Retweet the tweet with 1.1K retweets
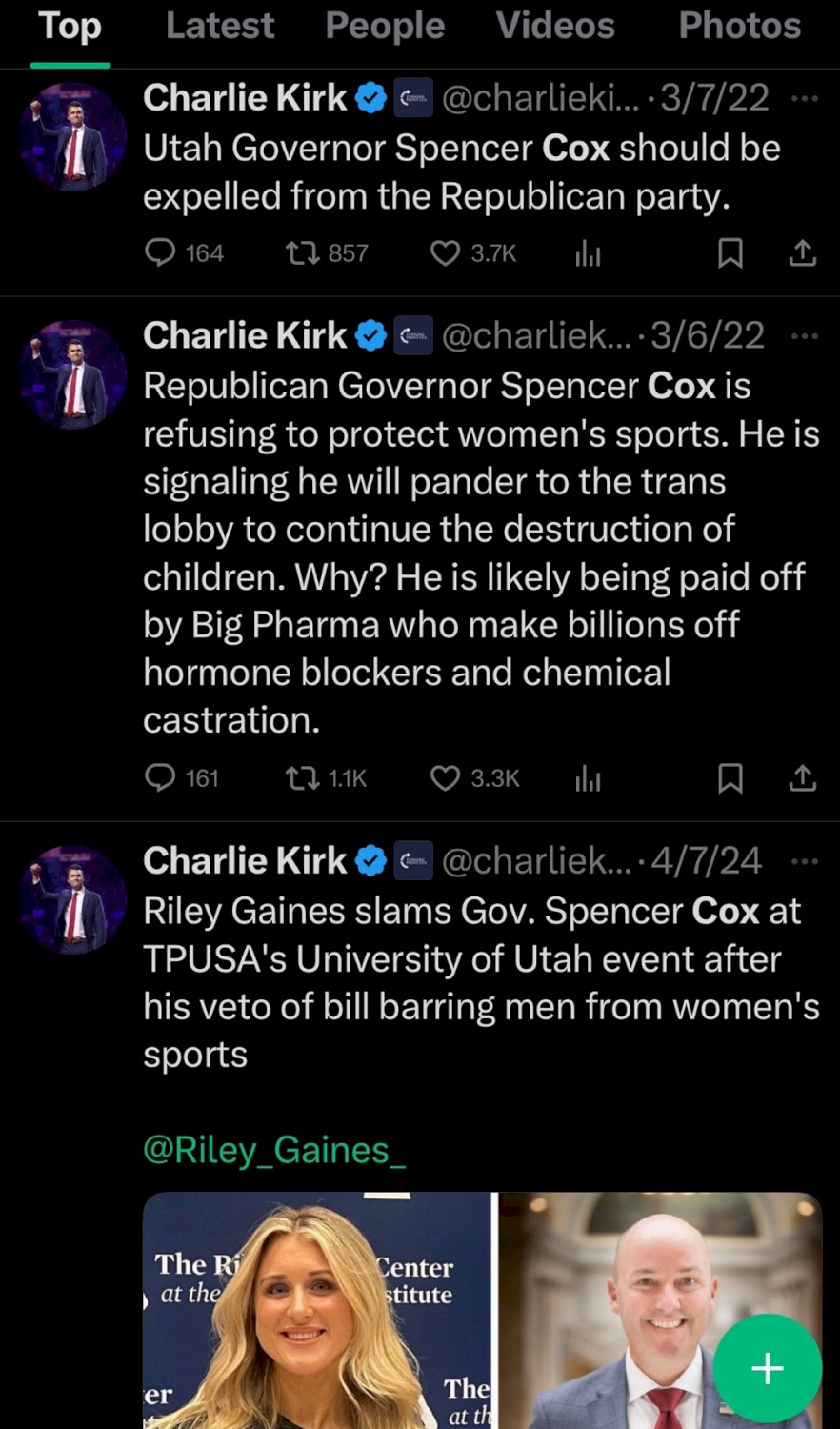 tap(303, 778)
